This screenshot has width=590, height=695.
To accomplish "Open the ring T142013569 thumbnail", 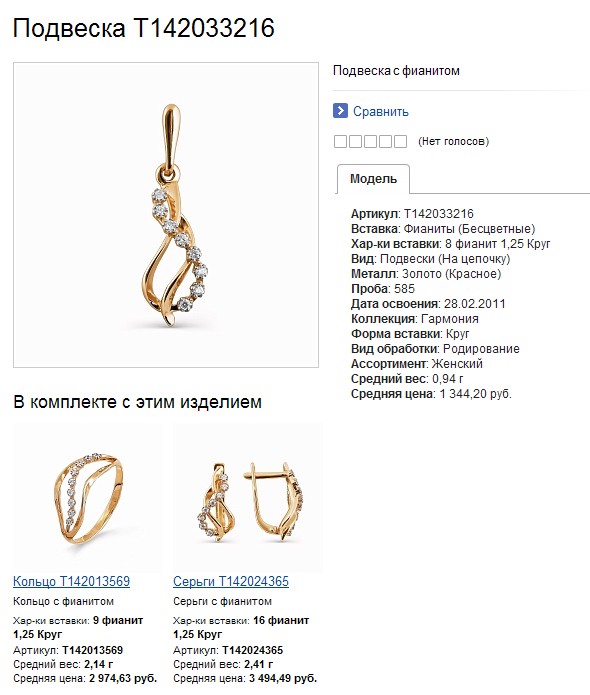I will tap(87, 497).
